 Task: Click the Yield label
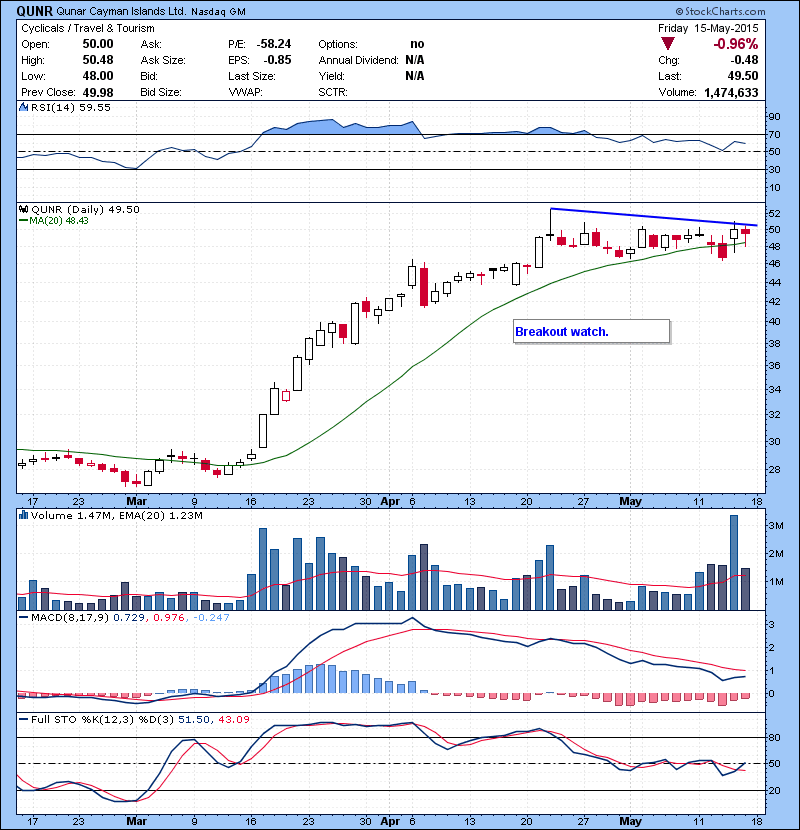pos(331,76)
